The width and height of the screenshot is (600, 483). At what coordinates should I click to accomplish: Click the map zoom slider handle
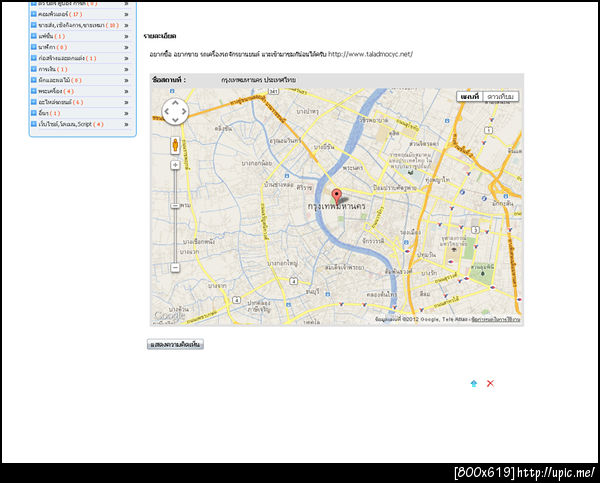click(175, 206)
